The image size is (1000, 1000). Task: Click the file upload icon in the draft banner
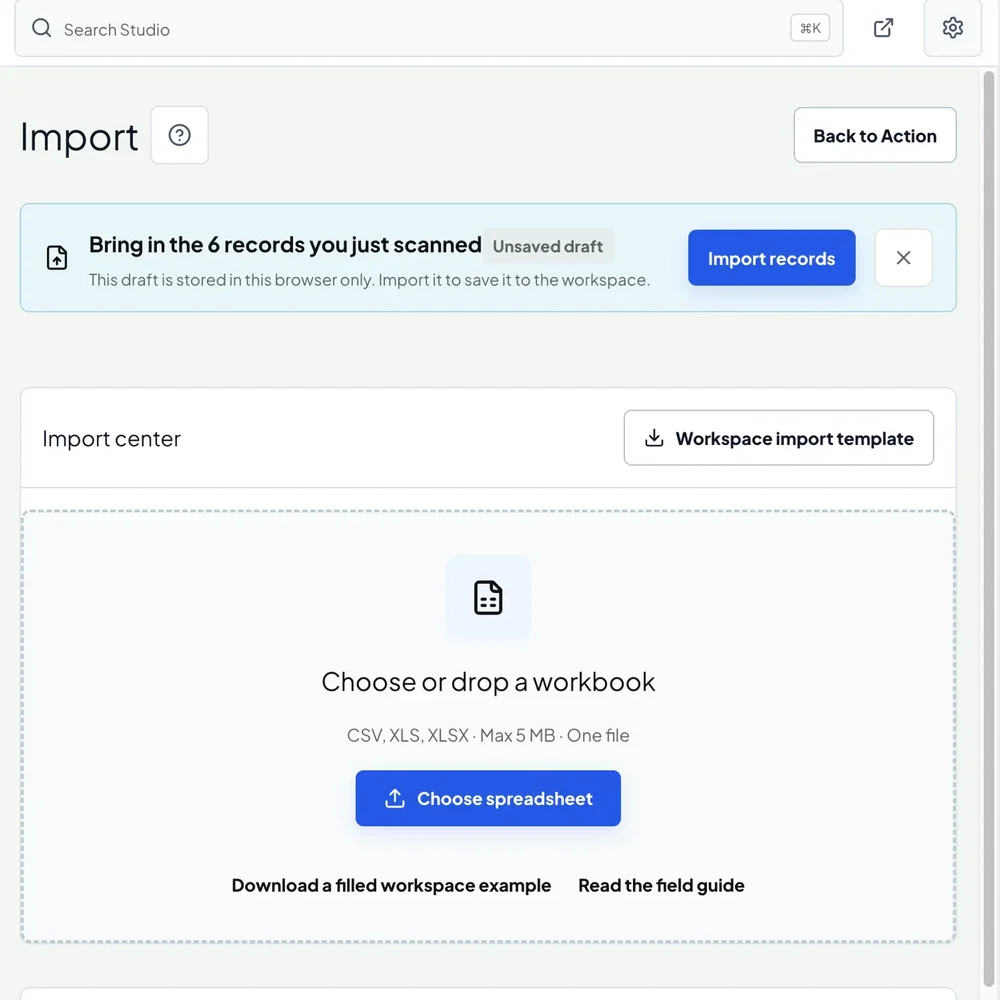tap(57, 258)
